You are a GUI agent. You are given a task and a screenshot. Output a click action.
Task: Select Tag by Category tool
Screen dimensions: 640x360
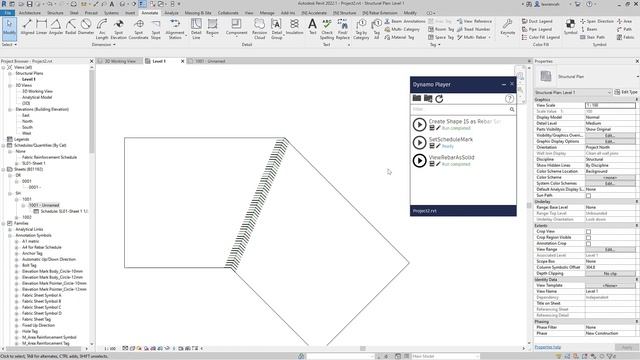click(x=361, y=29)
